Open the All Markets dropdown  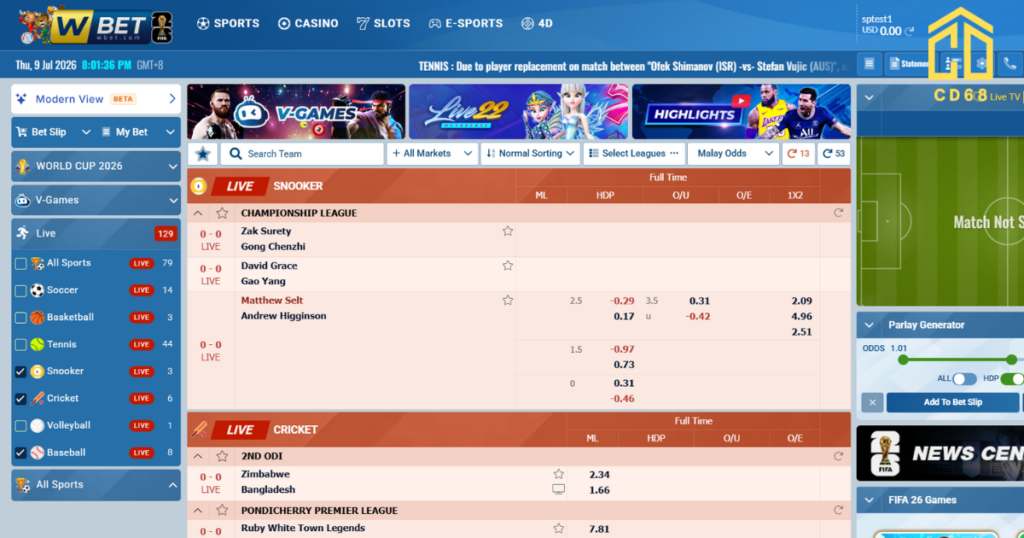click(432, 153)
